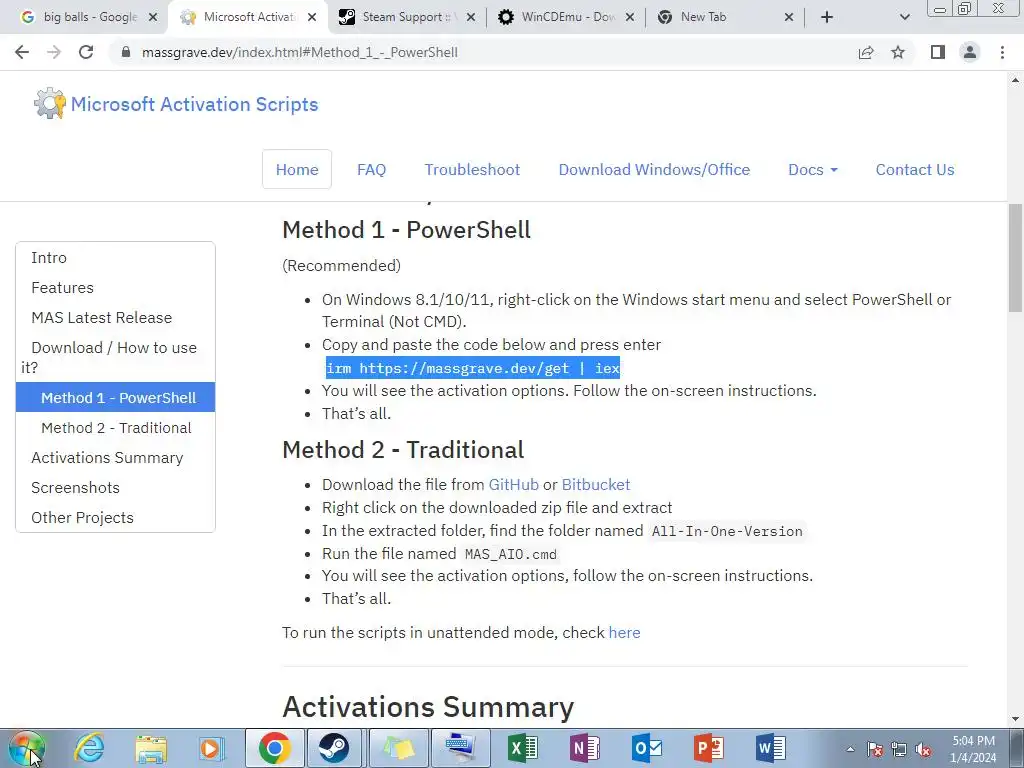Reload the current page
The width and height of the screenshot is (1024, 768).
tap(86, 52)
